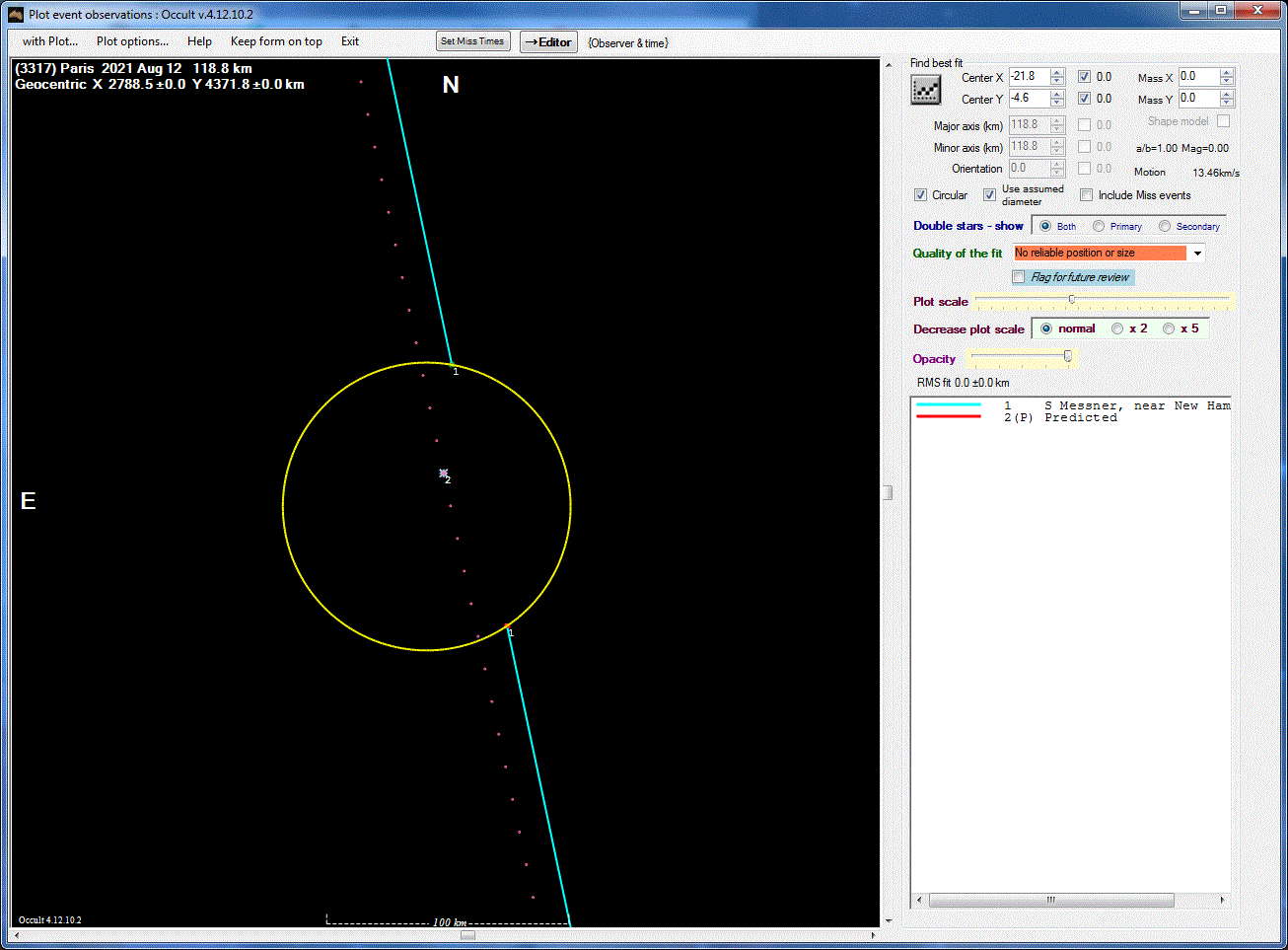Select Primary double star option

coord(1099,227)
